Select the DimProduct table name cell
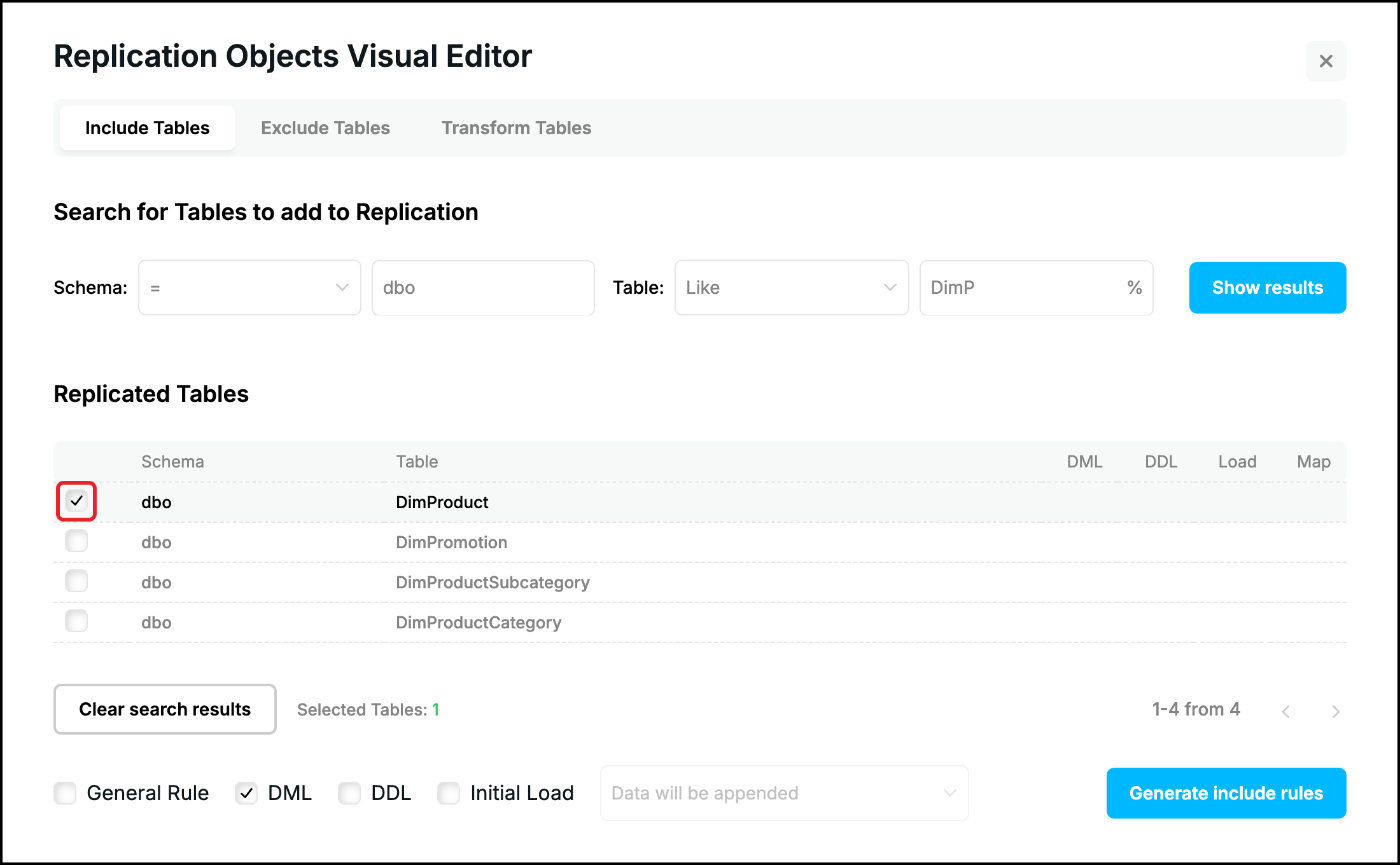 pos(442,502)
